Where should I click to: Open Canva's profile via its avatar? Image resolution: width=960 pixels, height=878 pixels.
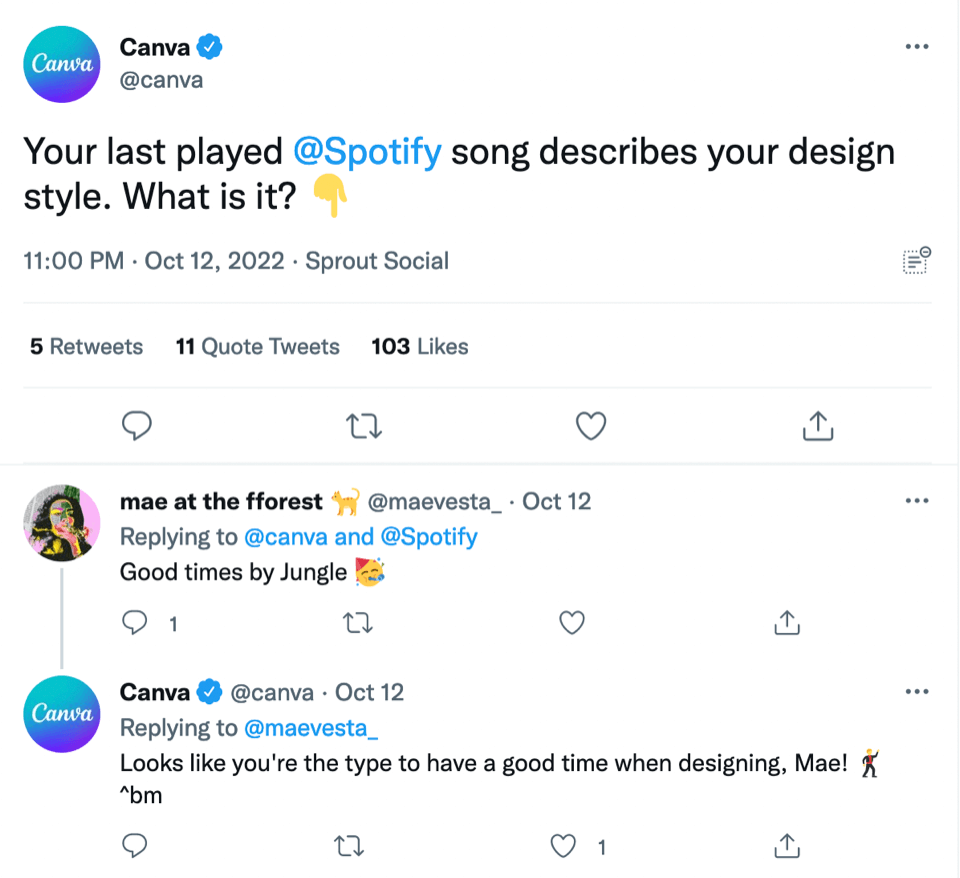62,64
